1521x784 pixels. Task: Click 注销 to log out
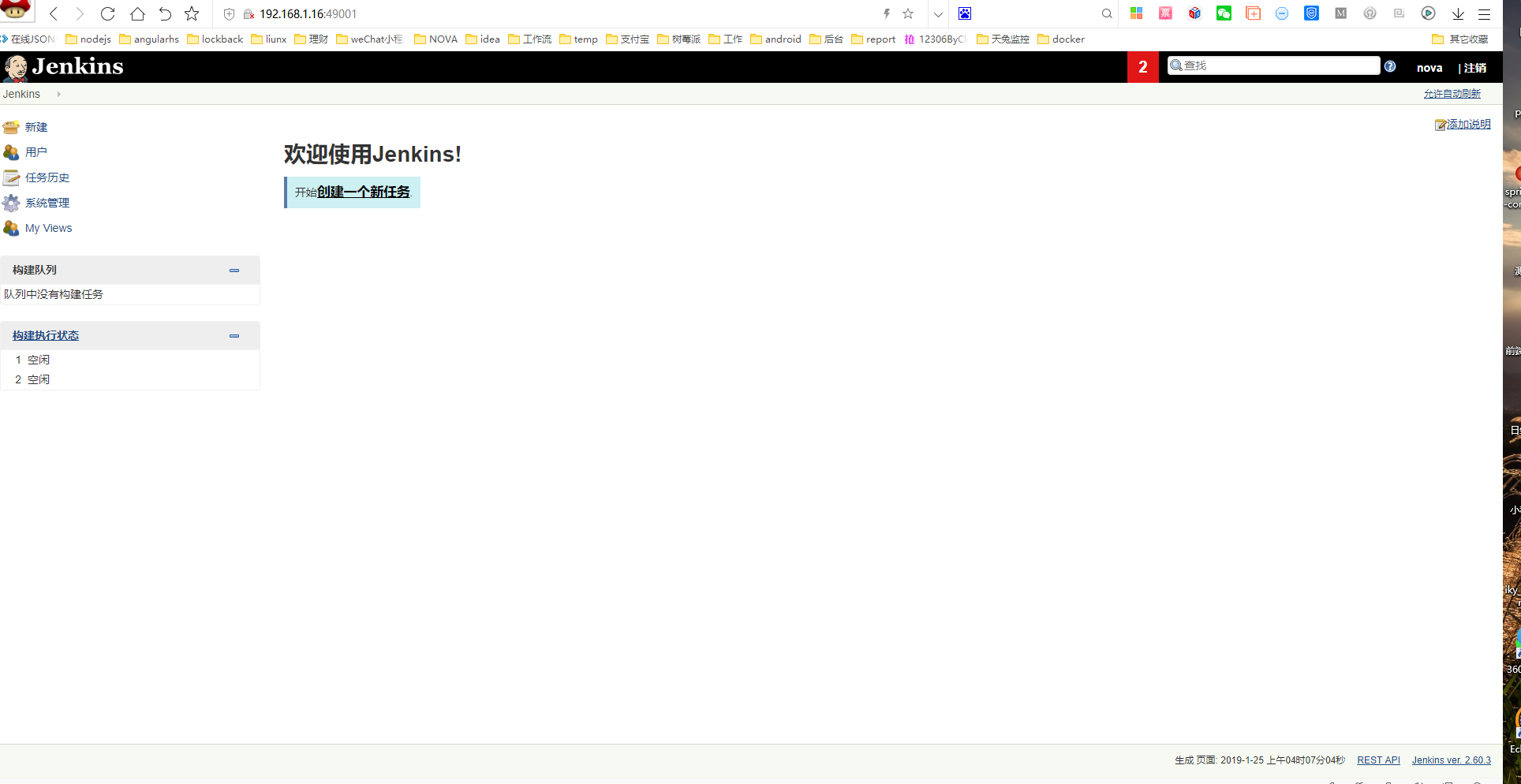tap(1474, 68)
